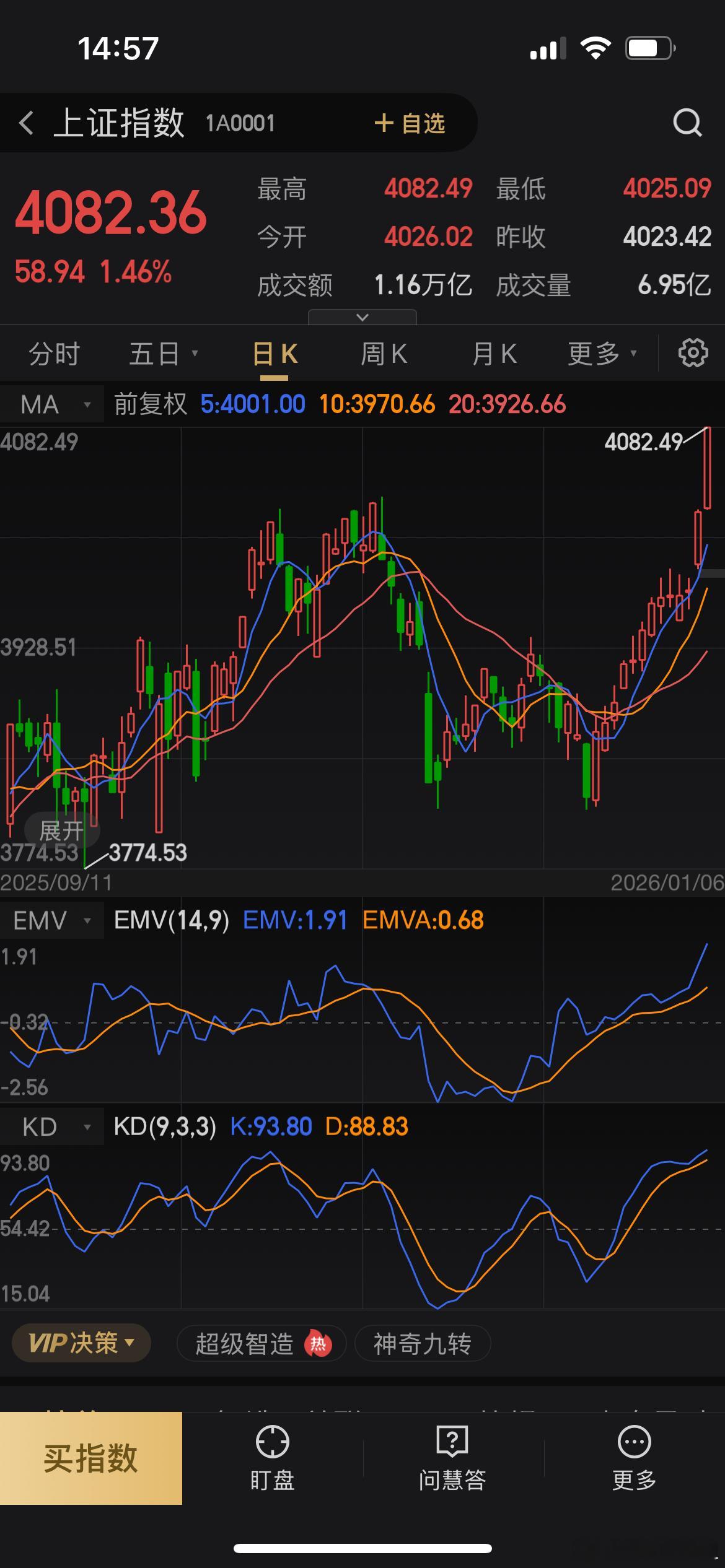The height and width of the screenshot is (1568, 725).
Task: Switch to 分时 tab
Action: pos(54,354)
